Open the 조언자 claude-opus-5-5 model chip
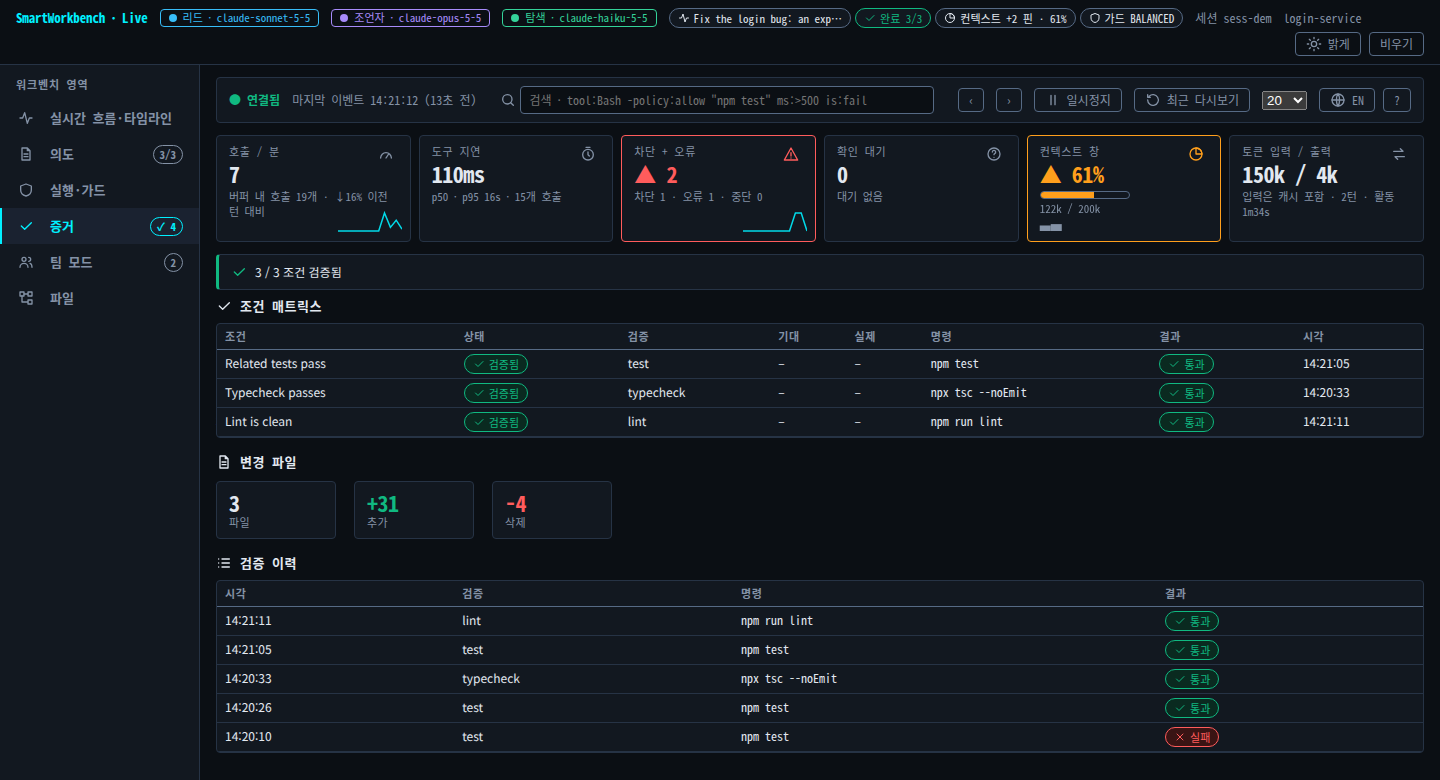This screenshot has width=1440, height=780. click(x=410, y=18)
